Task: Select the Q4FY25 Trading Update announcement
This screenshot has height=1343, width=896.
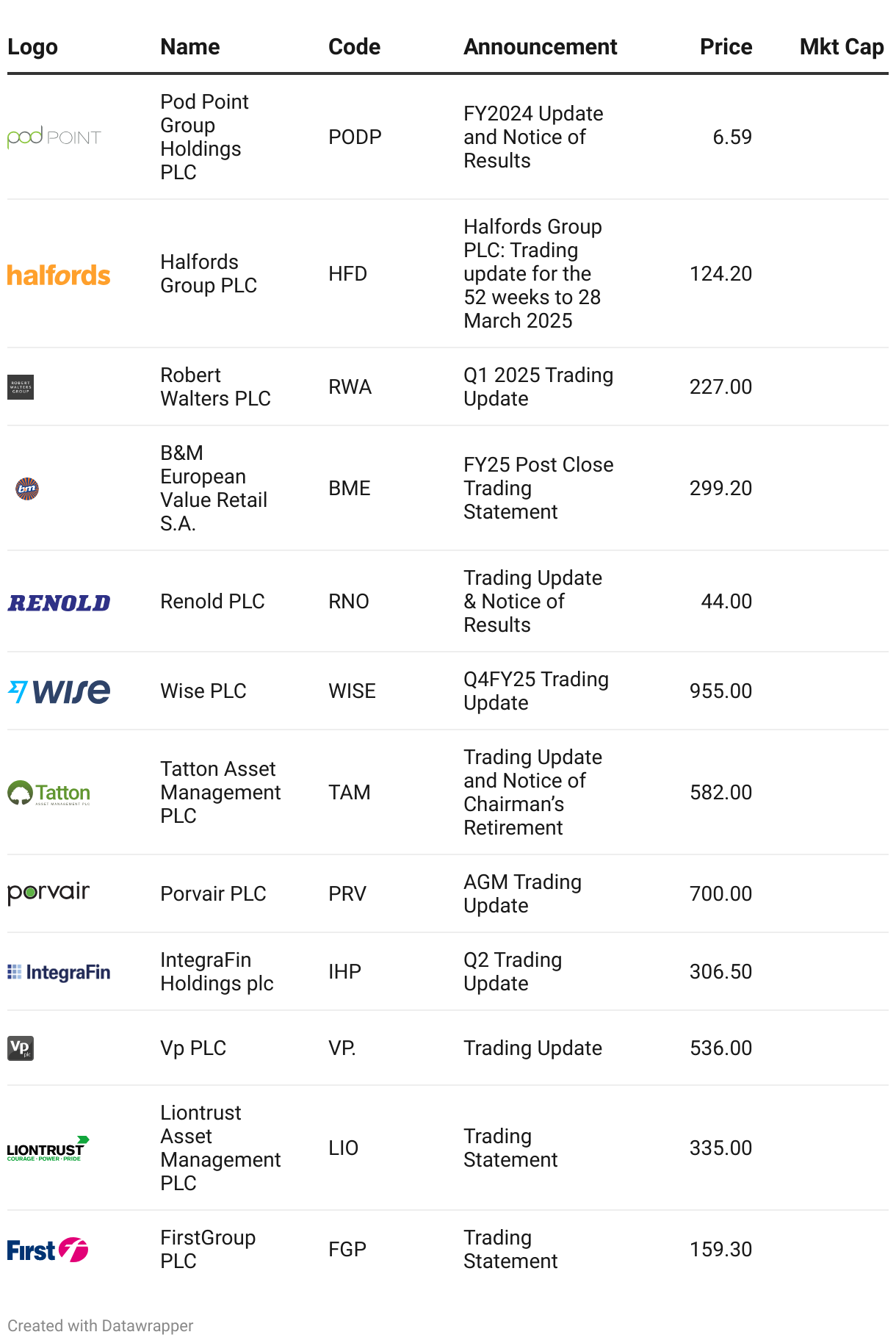Action: (x=536, y=691)
